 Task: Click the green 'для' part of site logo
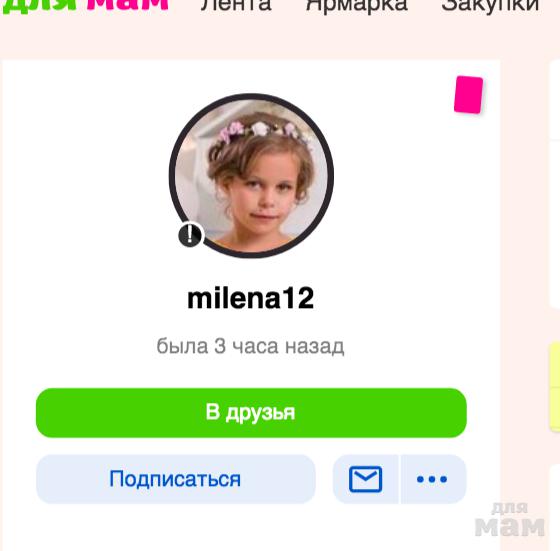point(40,6)
